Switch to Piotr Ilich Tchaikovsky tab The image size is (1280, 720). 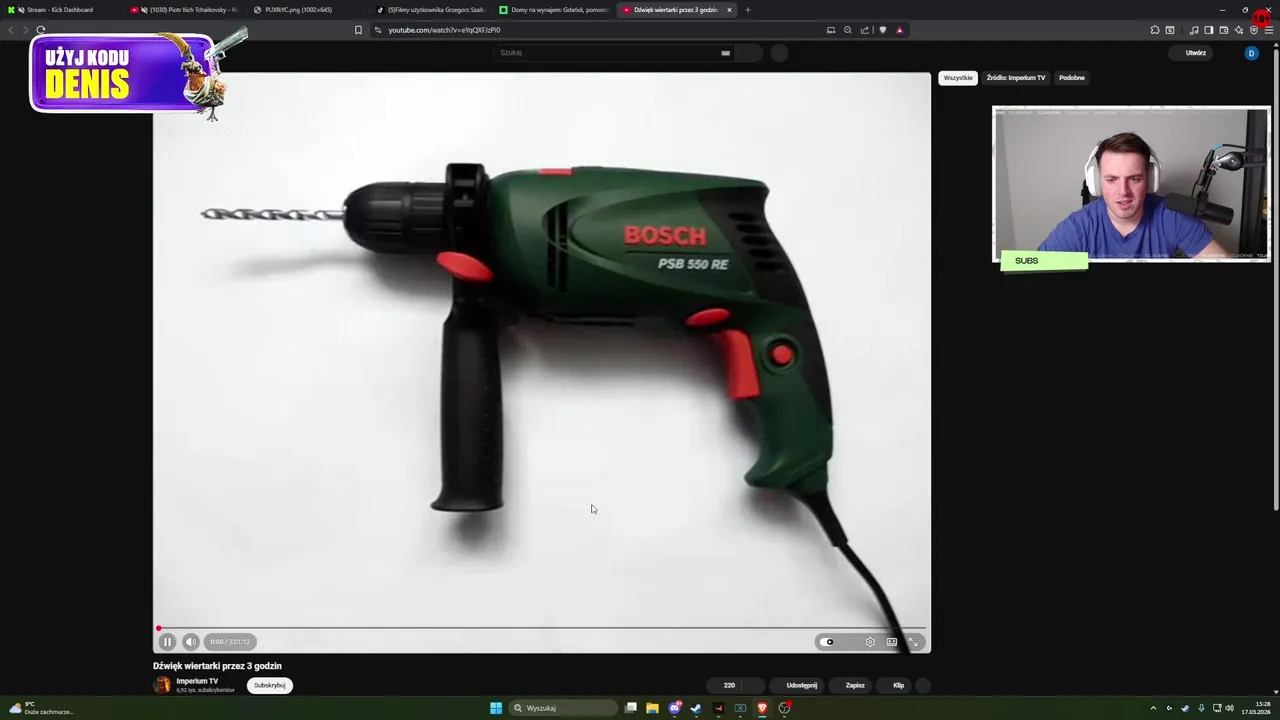click(x=184, y=10)
